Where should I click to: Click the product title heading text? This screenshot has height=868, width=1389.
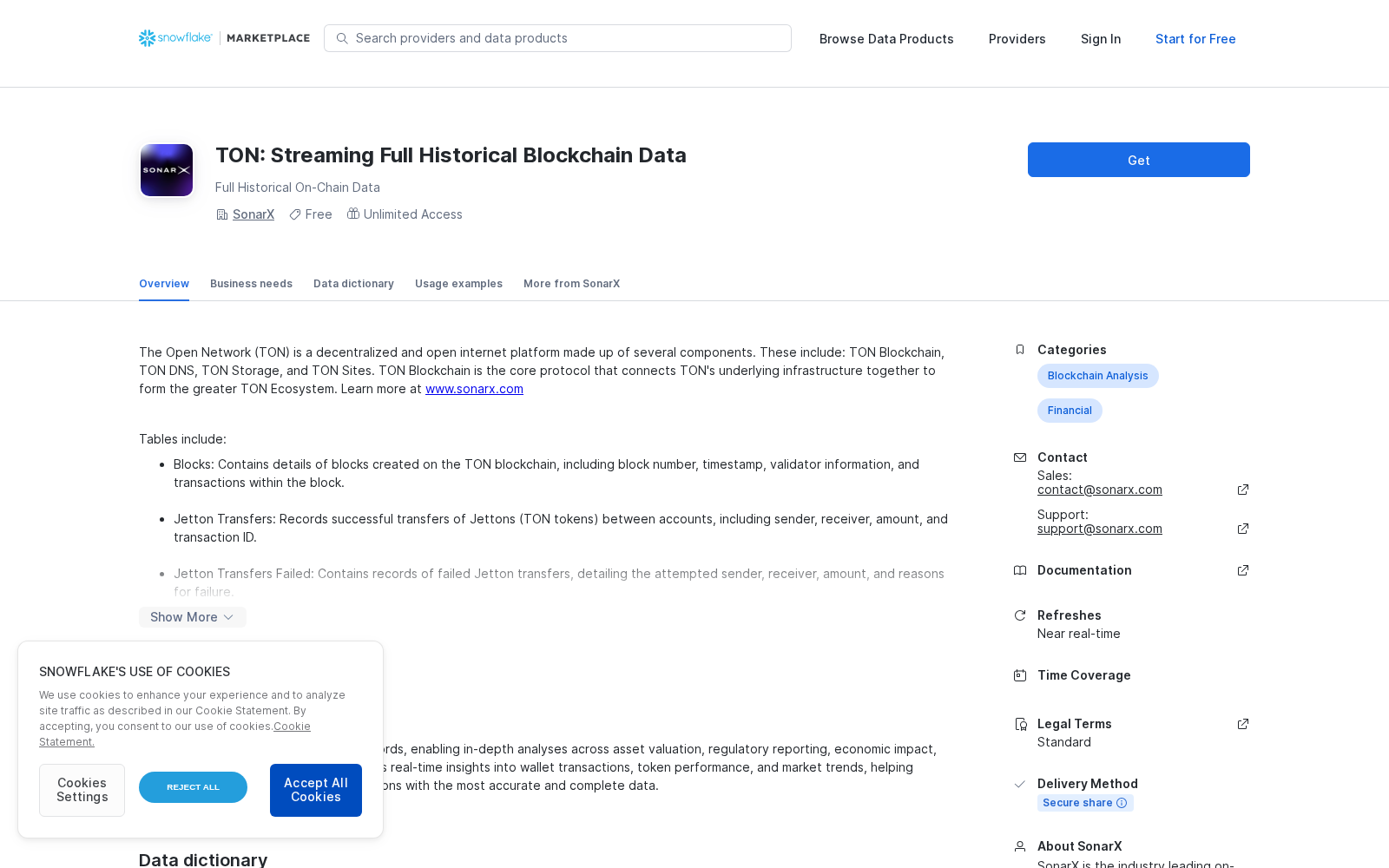coord(451,155)
